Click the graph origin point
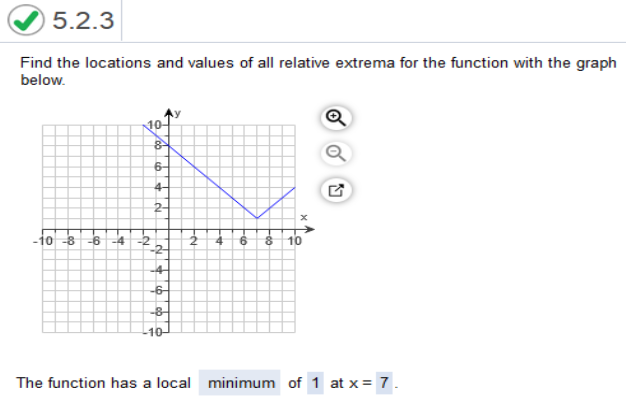This screenshot has height=404, width=627. click(x=169, y=230)
